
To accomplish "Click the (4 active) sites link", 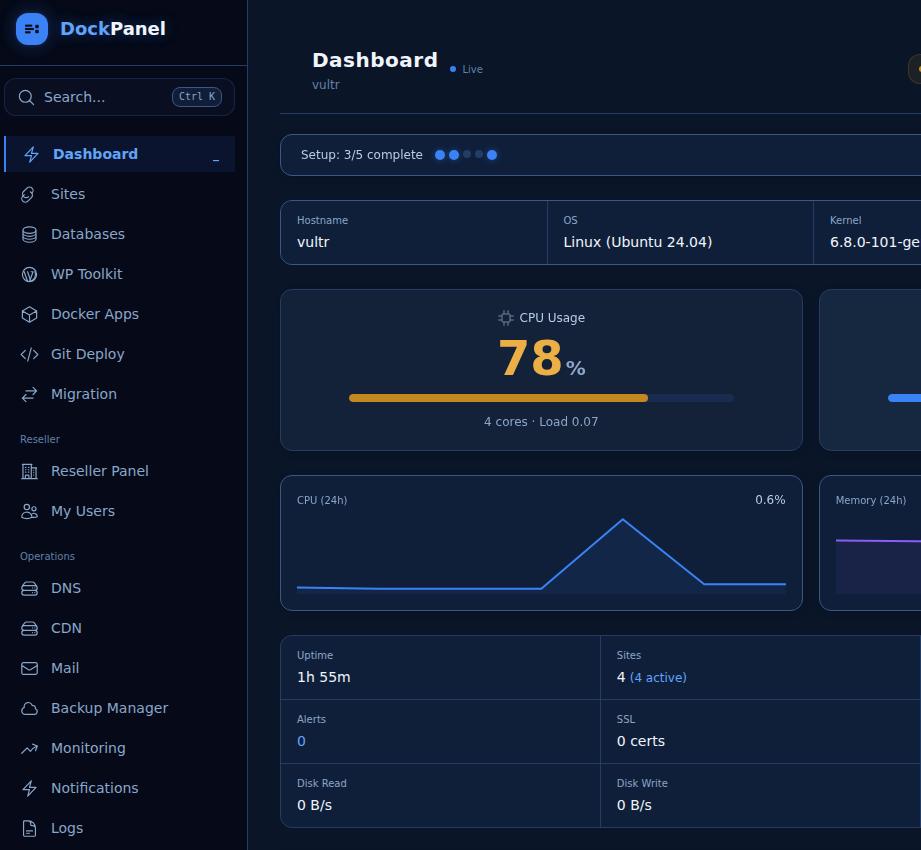I will point(658,678).
